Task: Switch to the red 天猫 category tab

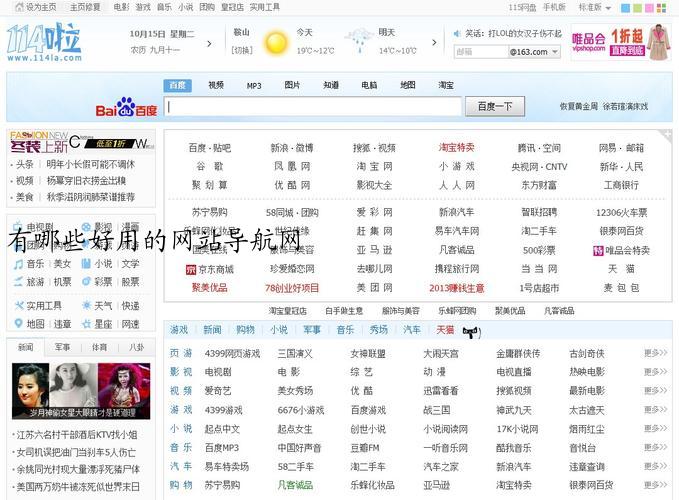Action: [445, 330]
